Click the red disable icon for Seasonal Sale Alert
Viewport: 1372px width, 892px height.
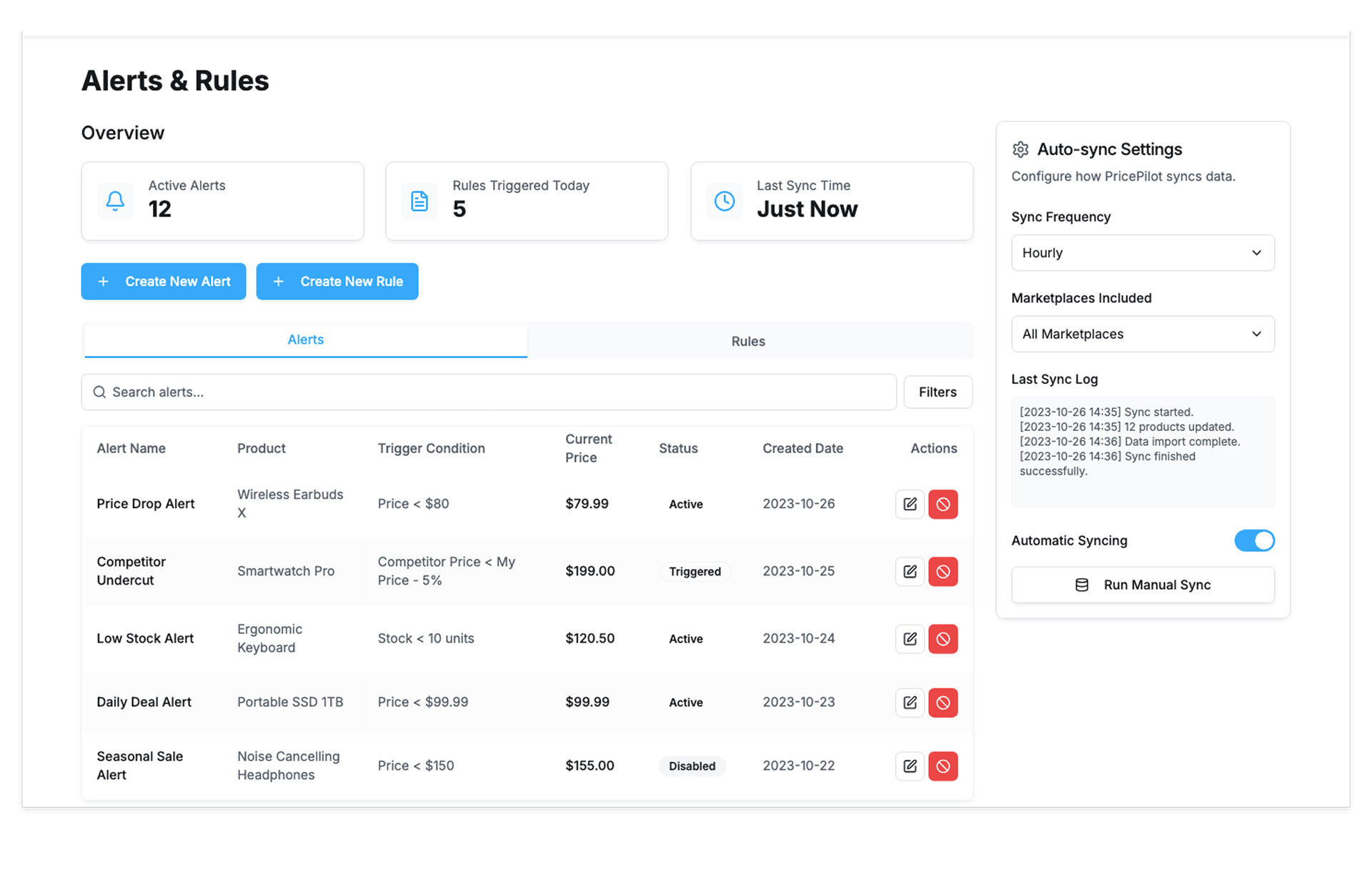click(x=943, y=765)
